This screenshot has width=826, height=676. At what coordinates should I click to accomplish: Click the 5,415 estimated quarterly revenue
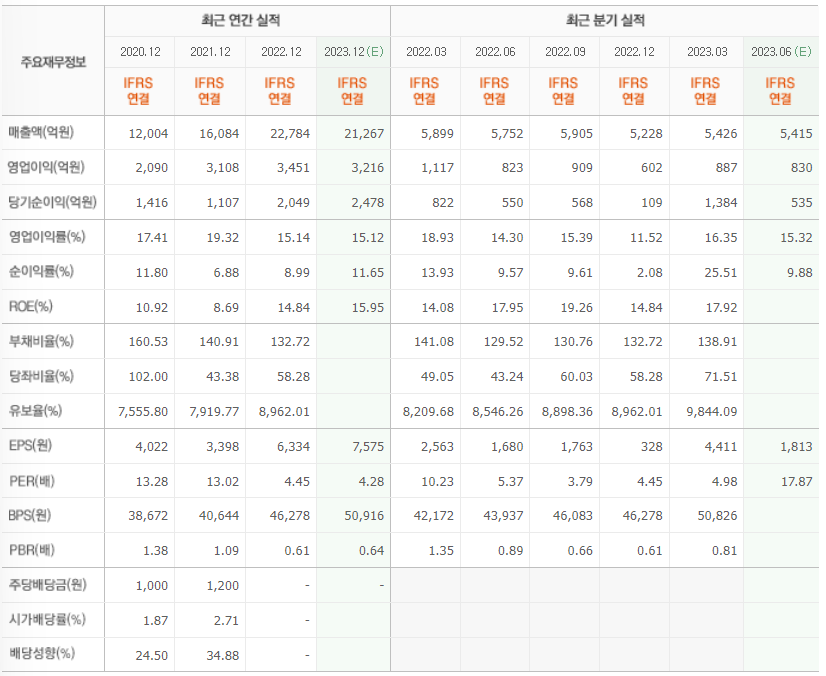click(x=796, y=134)
